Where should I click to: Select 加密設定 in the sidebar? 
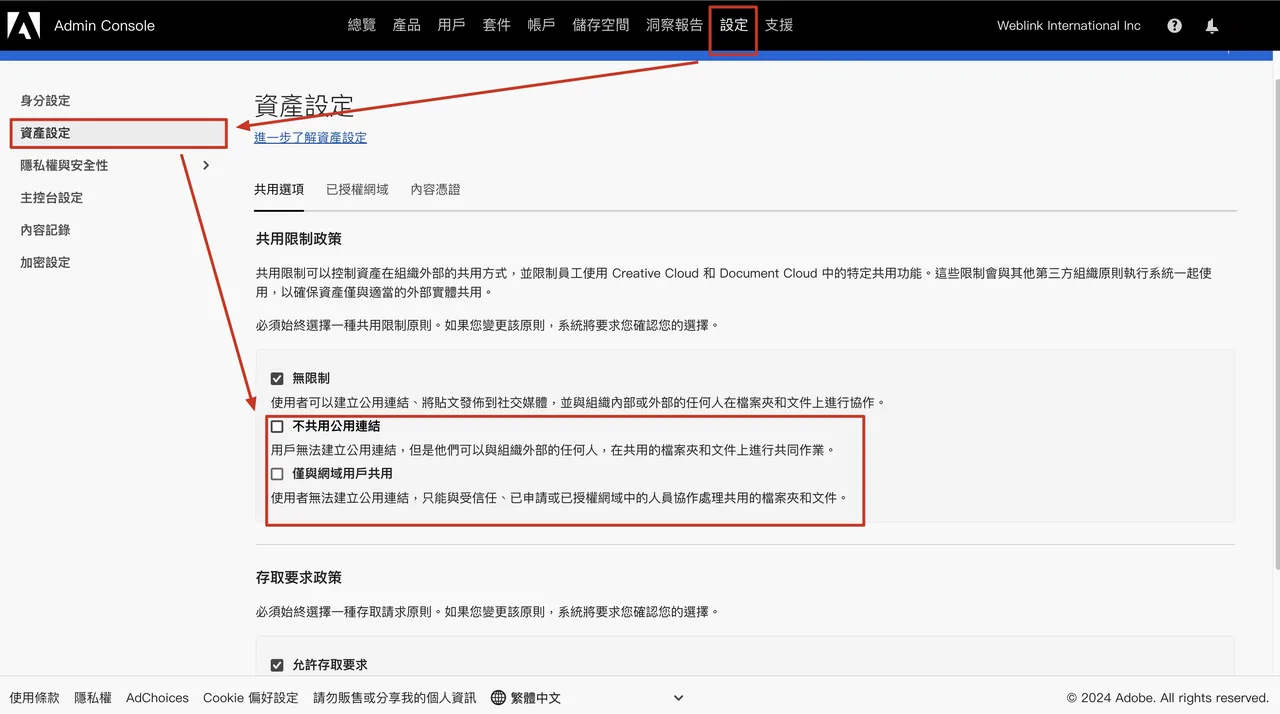pyautogui.click(x=46, y=262)
